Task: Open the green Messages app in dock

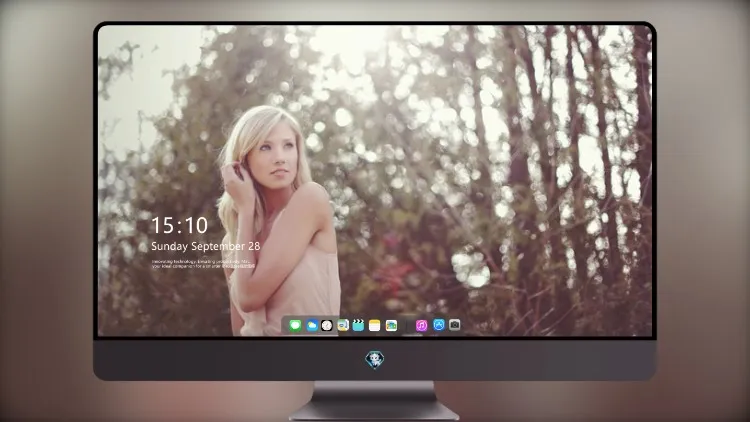Action: (295, 325)
